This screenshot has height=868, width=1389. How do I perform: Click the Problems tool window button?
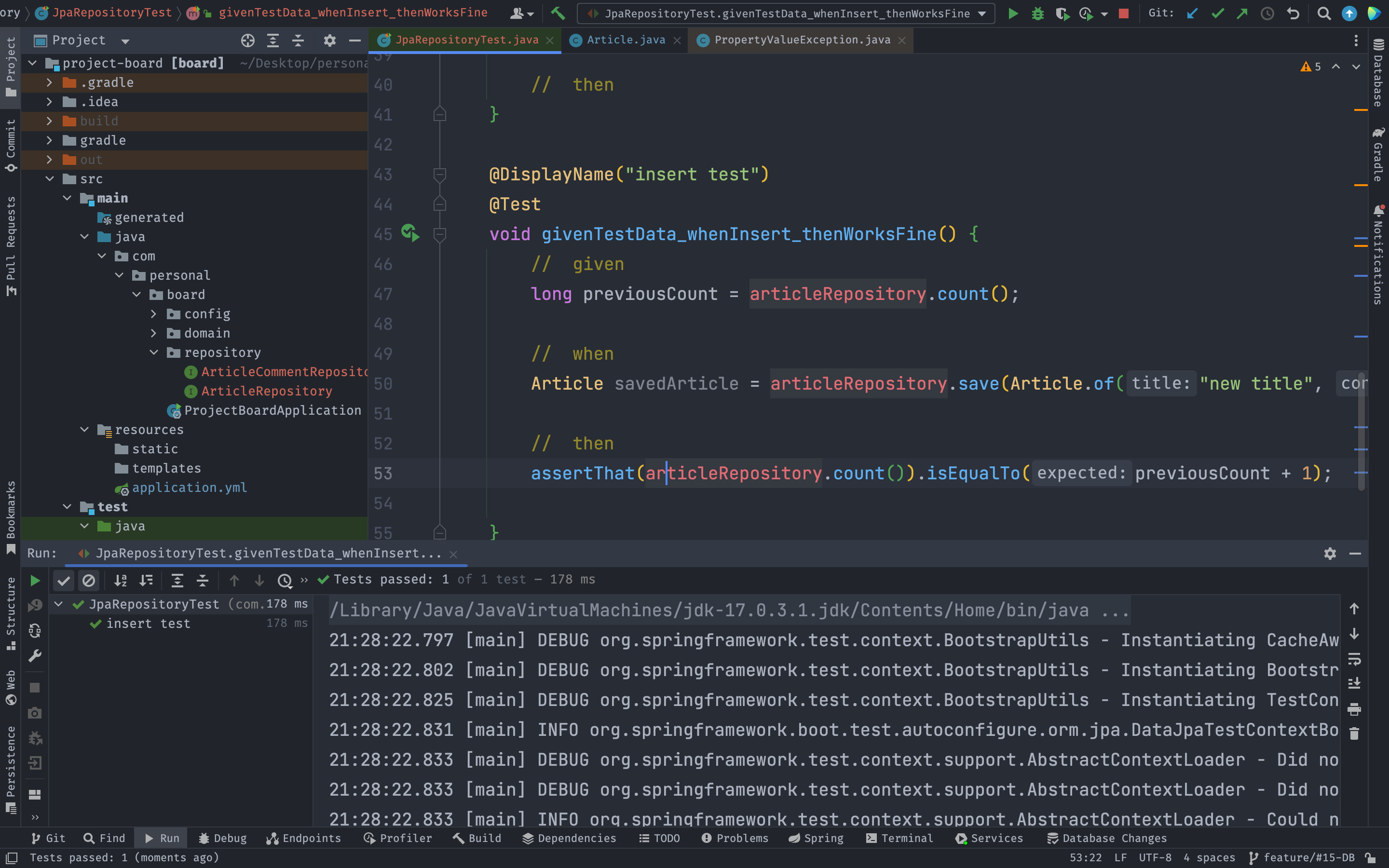coord(735,838)
